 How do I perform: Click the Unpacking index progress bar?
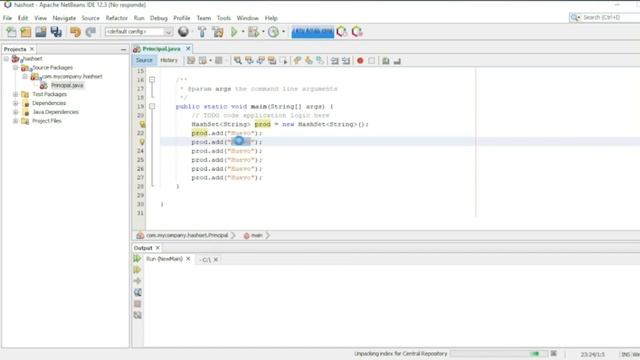pyautogui.click(x=498, y=354)
